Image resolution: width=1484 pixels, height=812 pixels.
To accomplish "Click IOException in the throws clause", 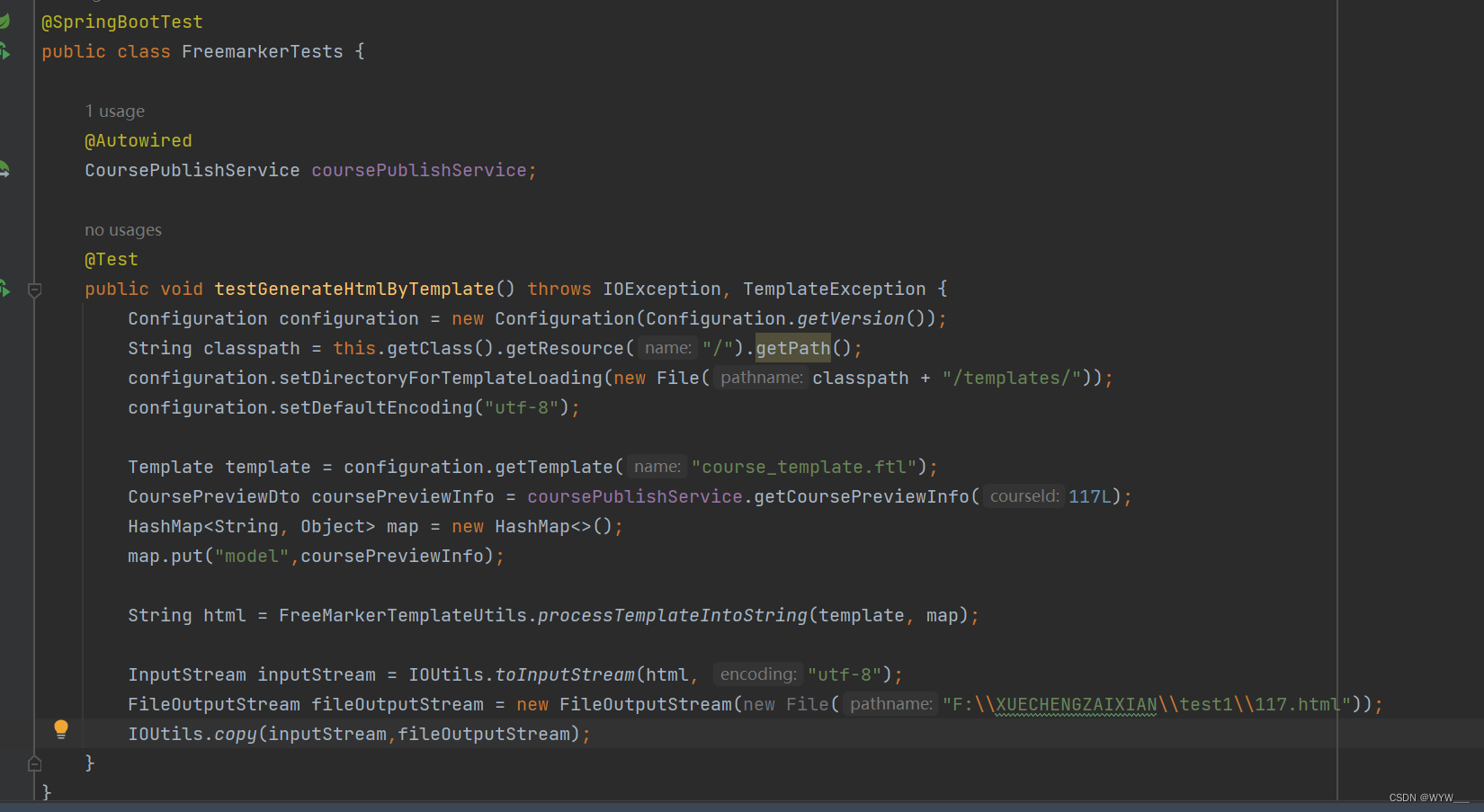I will 662,289.
